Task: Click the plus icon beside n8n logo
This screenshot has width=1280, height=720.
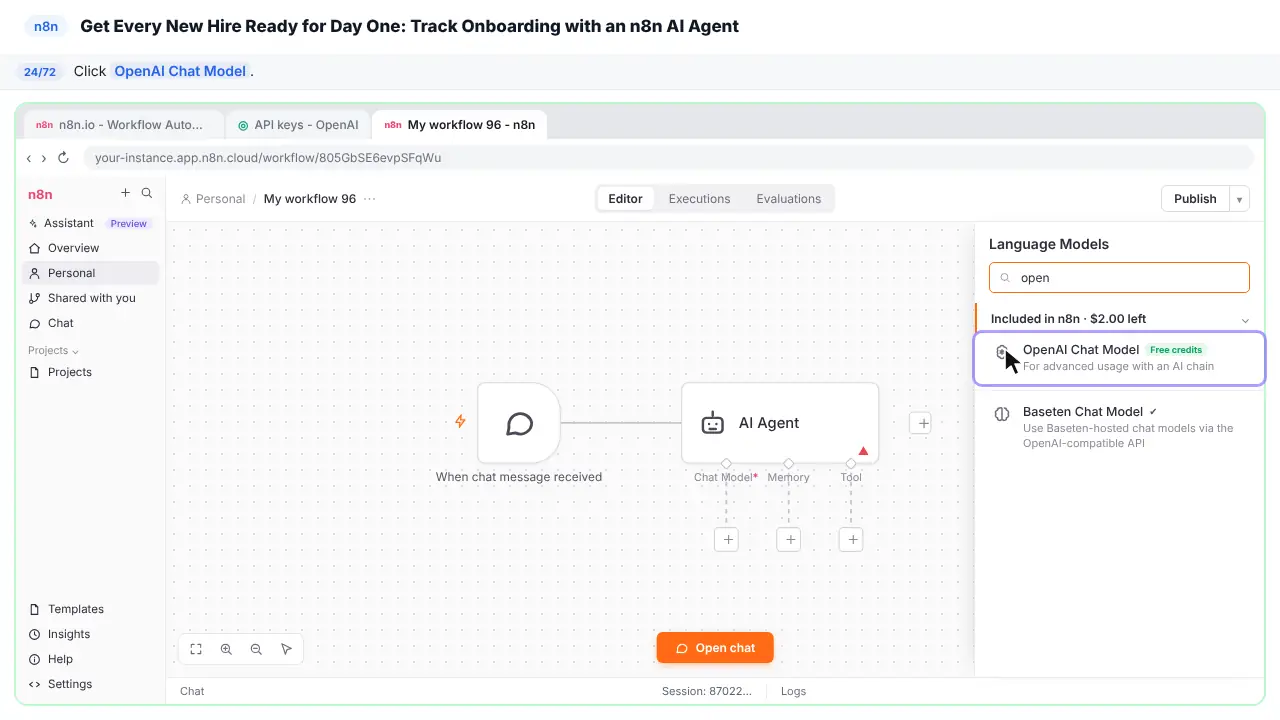Action: click(125, 193)
